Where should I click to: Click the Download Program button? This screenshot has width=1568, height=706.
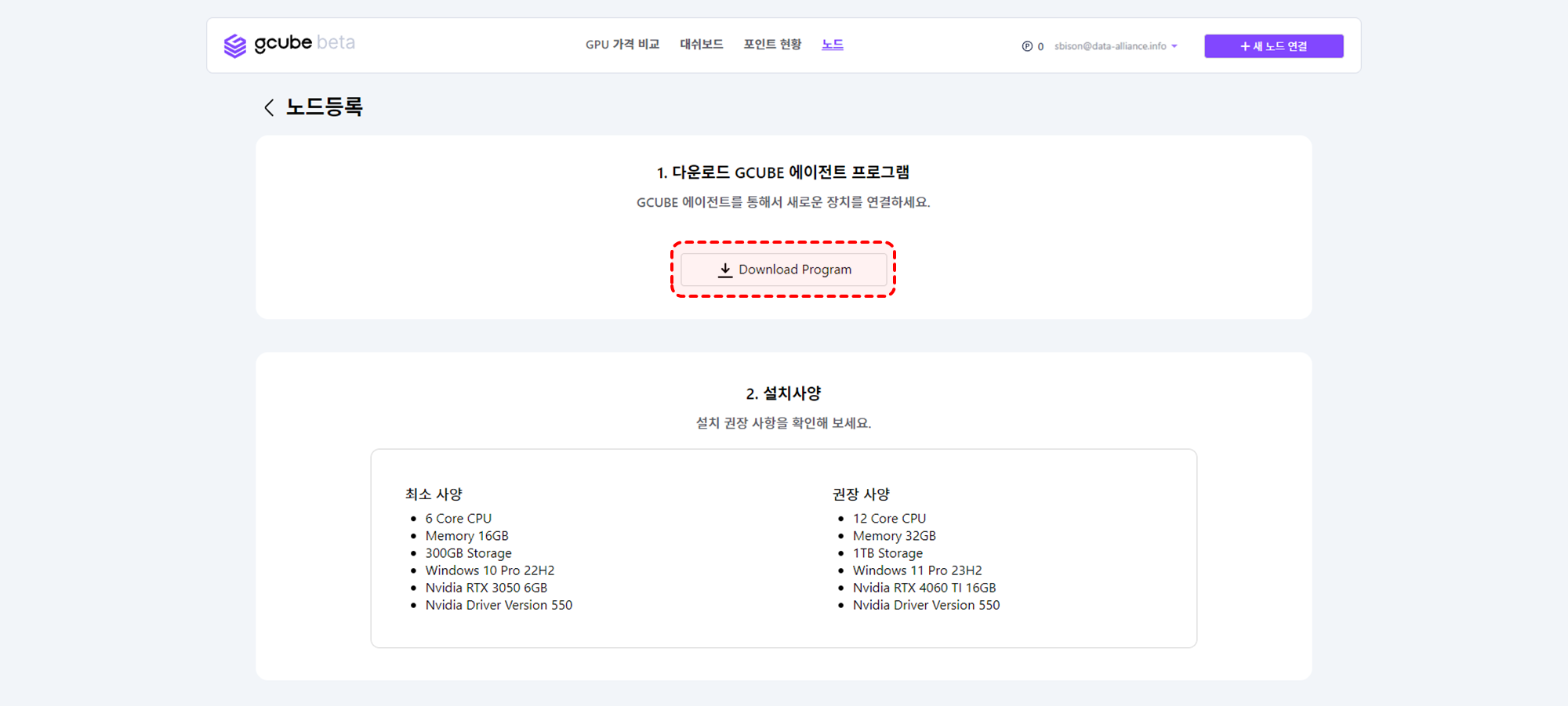coord(784,270)
